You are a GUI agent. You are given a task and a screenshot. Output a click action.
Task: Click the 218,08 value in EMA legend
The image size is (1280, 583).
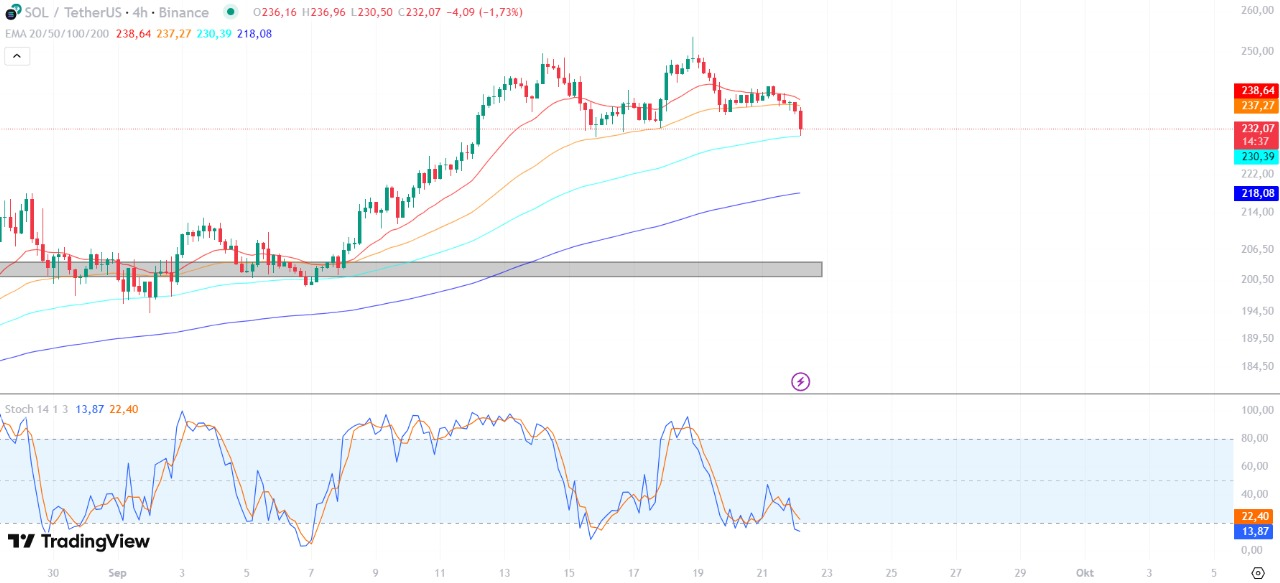254,34
